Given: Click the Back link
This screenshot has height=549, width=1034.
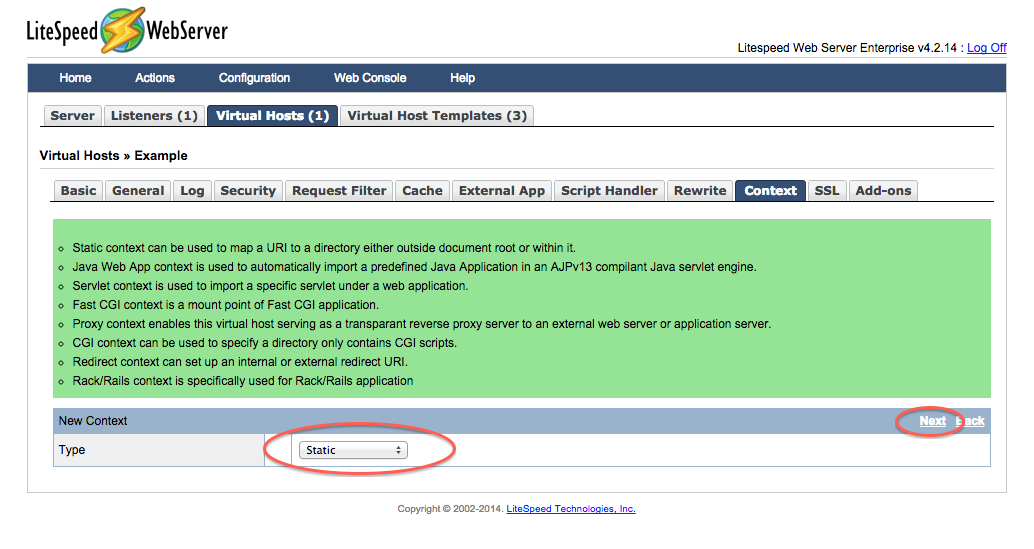Looking at the screenshot, I should coord(970,420).
